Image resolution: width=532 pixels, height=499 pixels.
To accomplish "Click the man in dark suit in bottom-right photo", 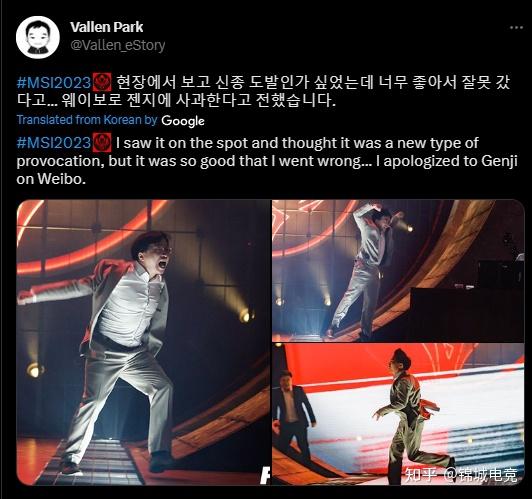I will tap(292, 412).
